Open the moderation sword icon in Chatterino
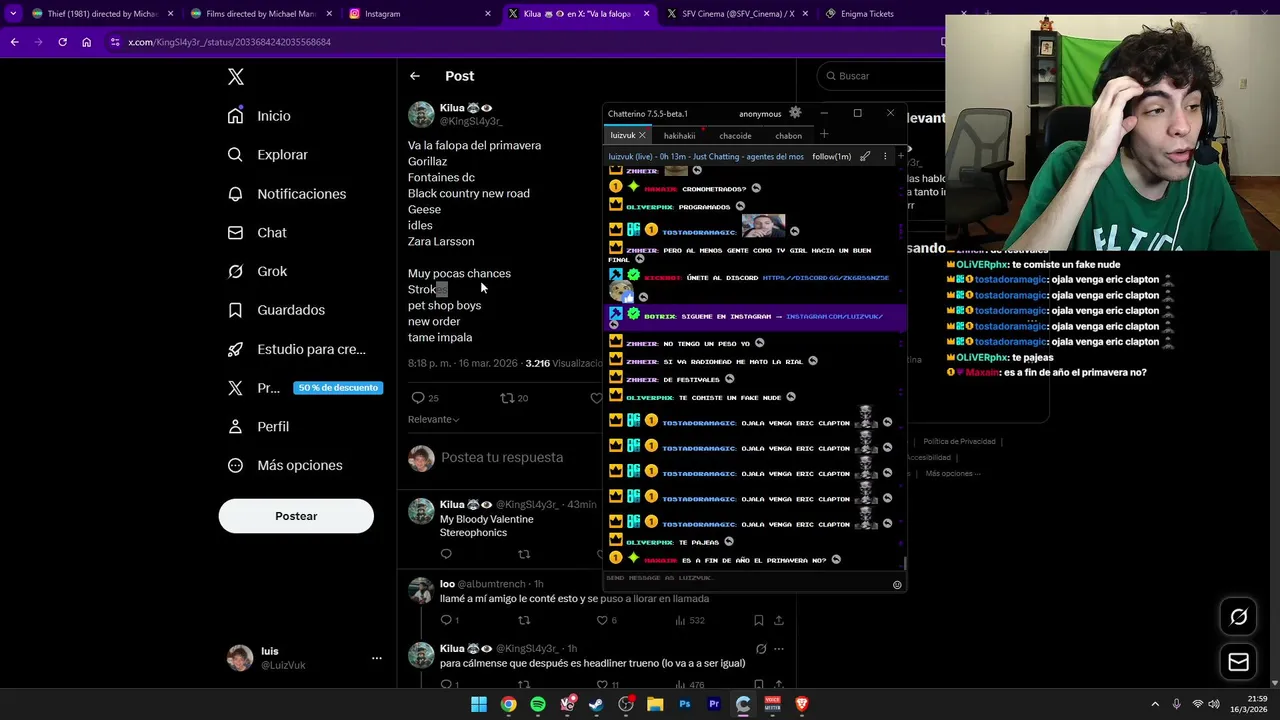Viewport: 1280px width, 720px height. [865, 156]
